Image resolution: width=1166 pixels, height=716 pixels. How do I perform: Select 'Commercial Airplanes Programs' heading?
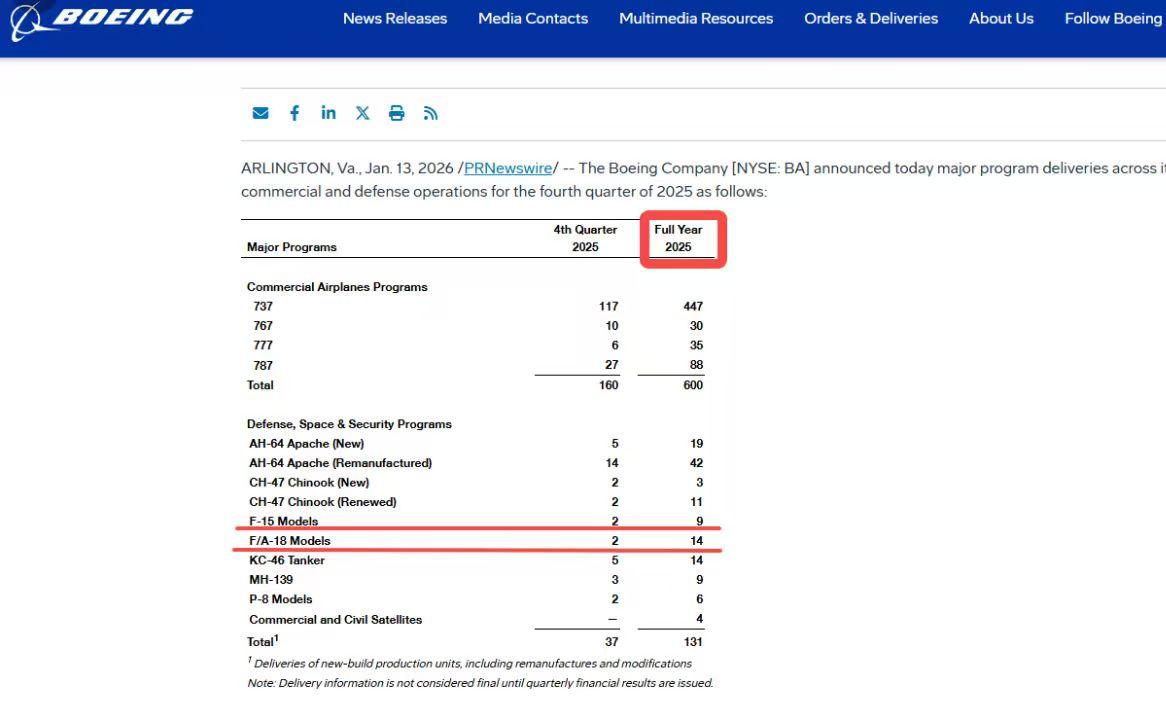tap(337, 287)
